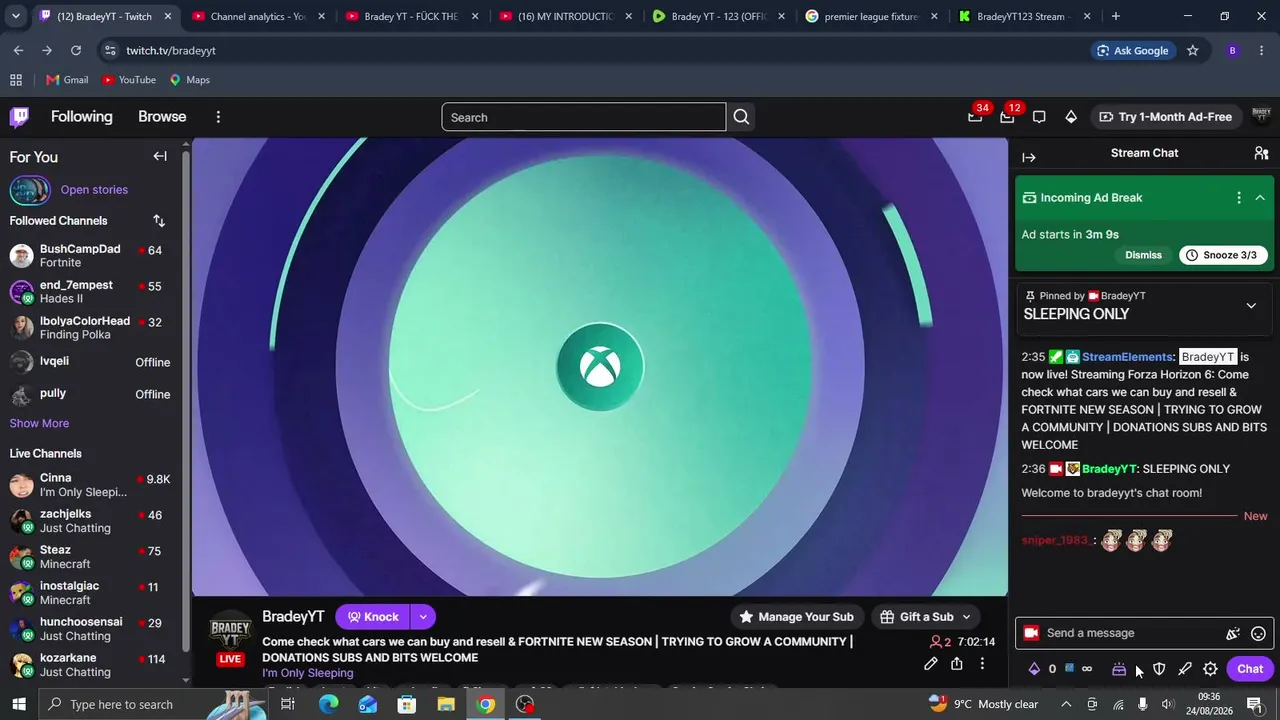
Task: Open the Twitch home logo
Action: (19, 117)
